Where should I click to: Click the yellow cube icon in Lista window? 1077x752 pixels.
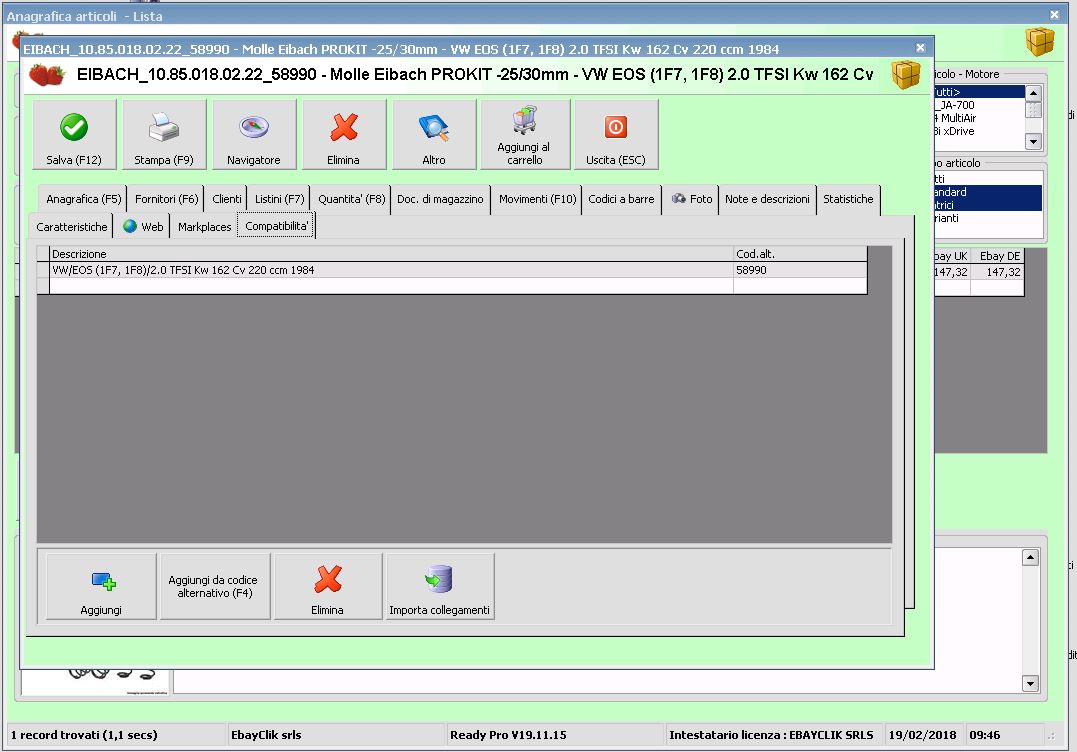tap(1040, 42)
